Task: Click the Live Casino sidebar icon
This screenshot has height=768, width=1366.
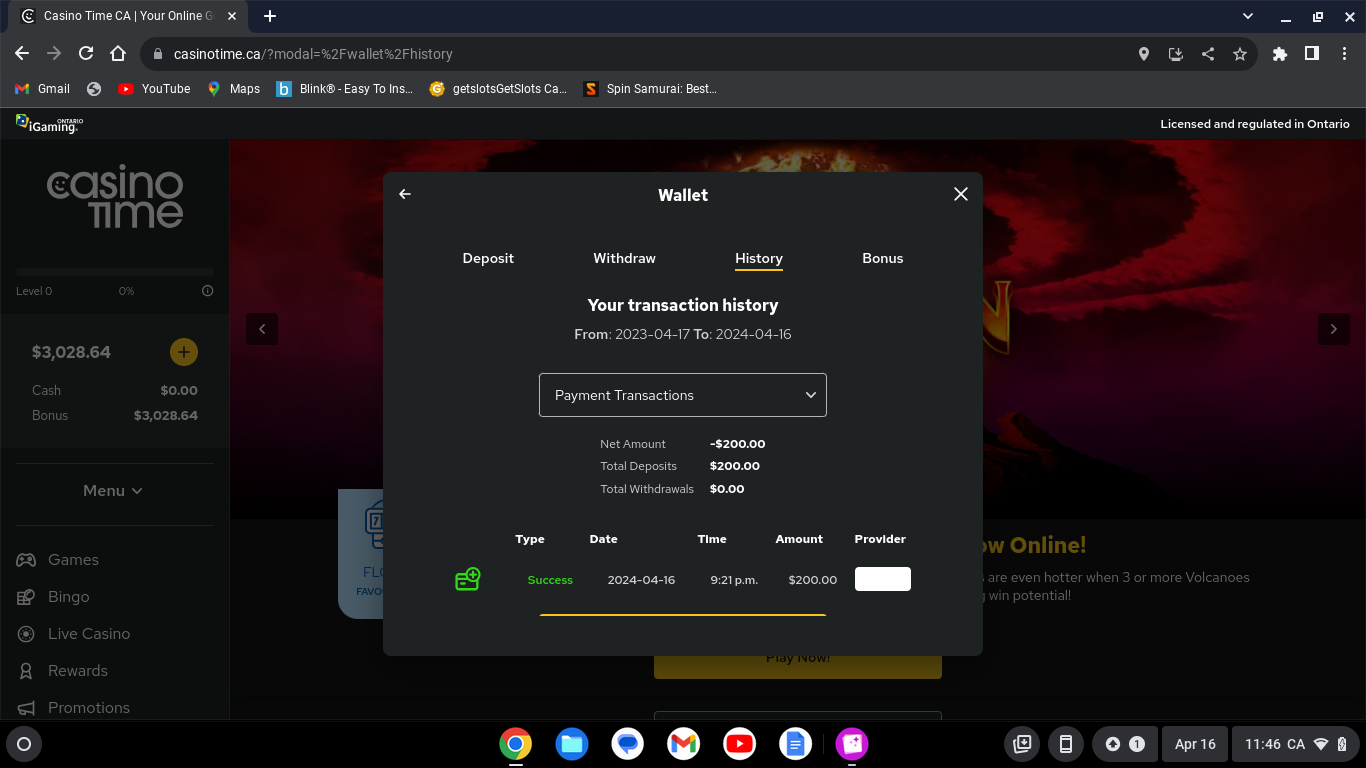Action: [26, 634]
